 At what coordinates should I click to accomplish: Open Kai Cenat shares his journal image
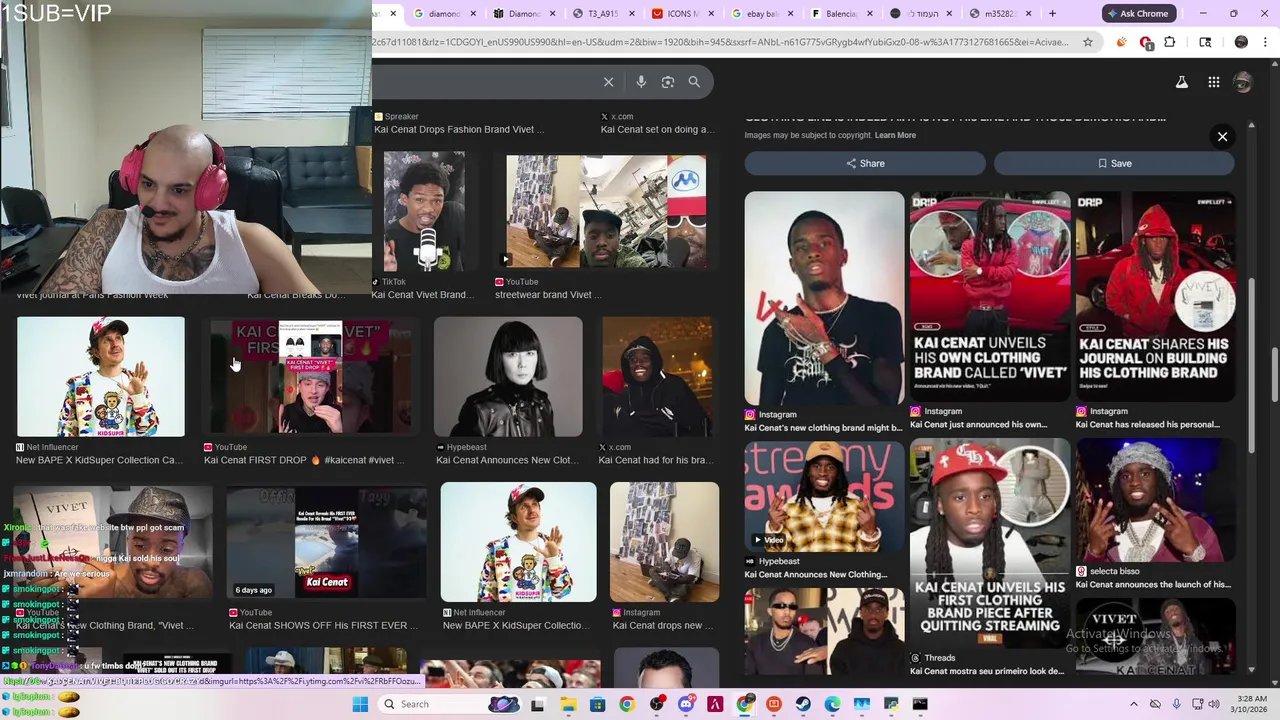pyautogui.click(x=1155, y=296)
